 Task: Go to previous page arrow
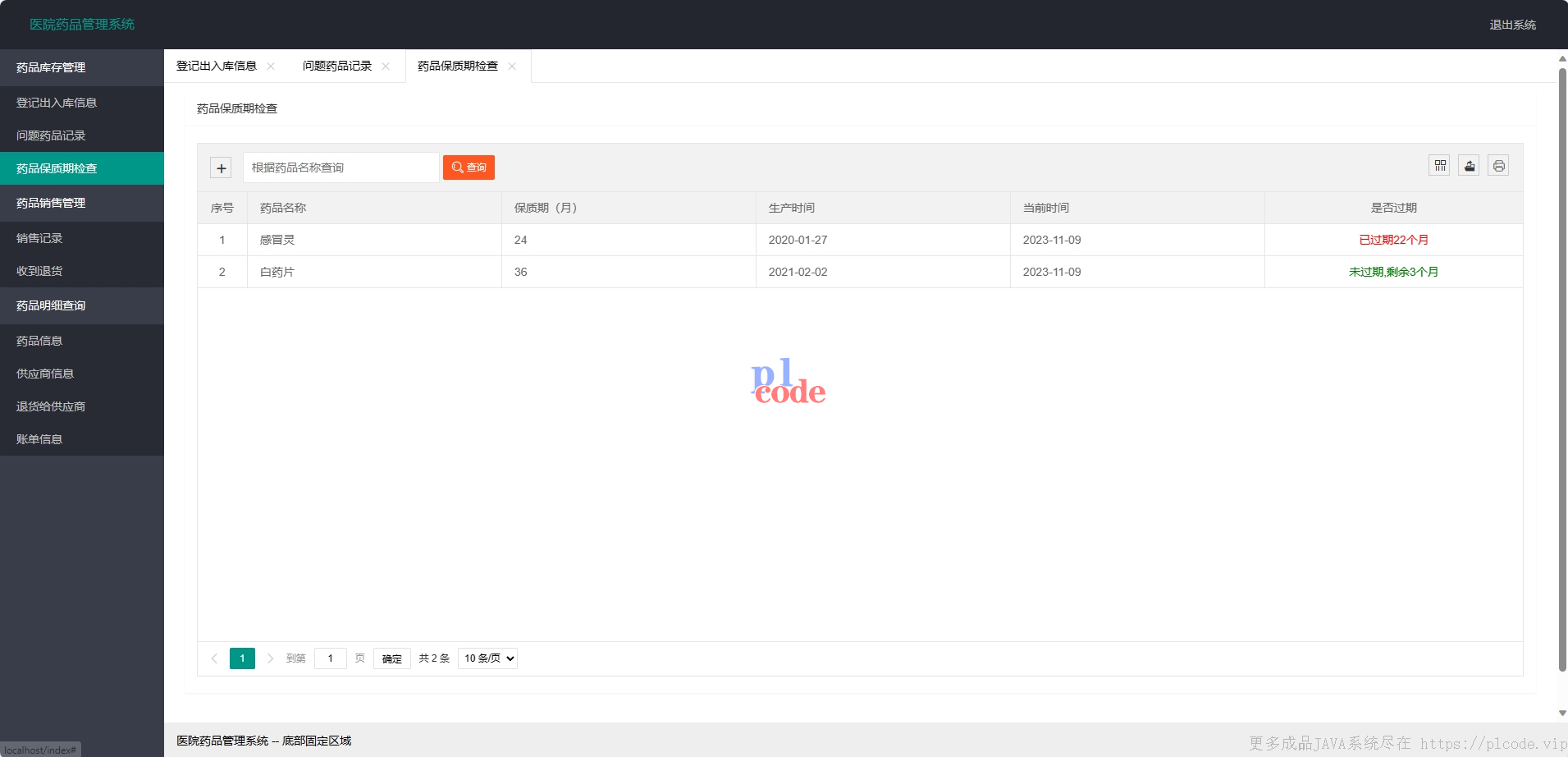tap(214, 658)
